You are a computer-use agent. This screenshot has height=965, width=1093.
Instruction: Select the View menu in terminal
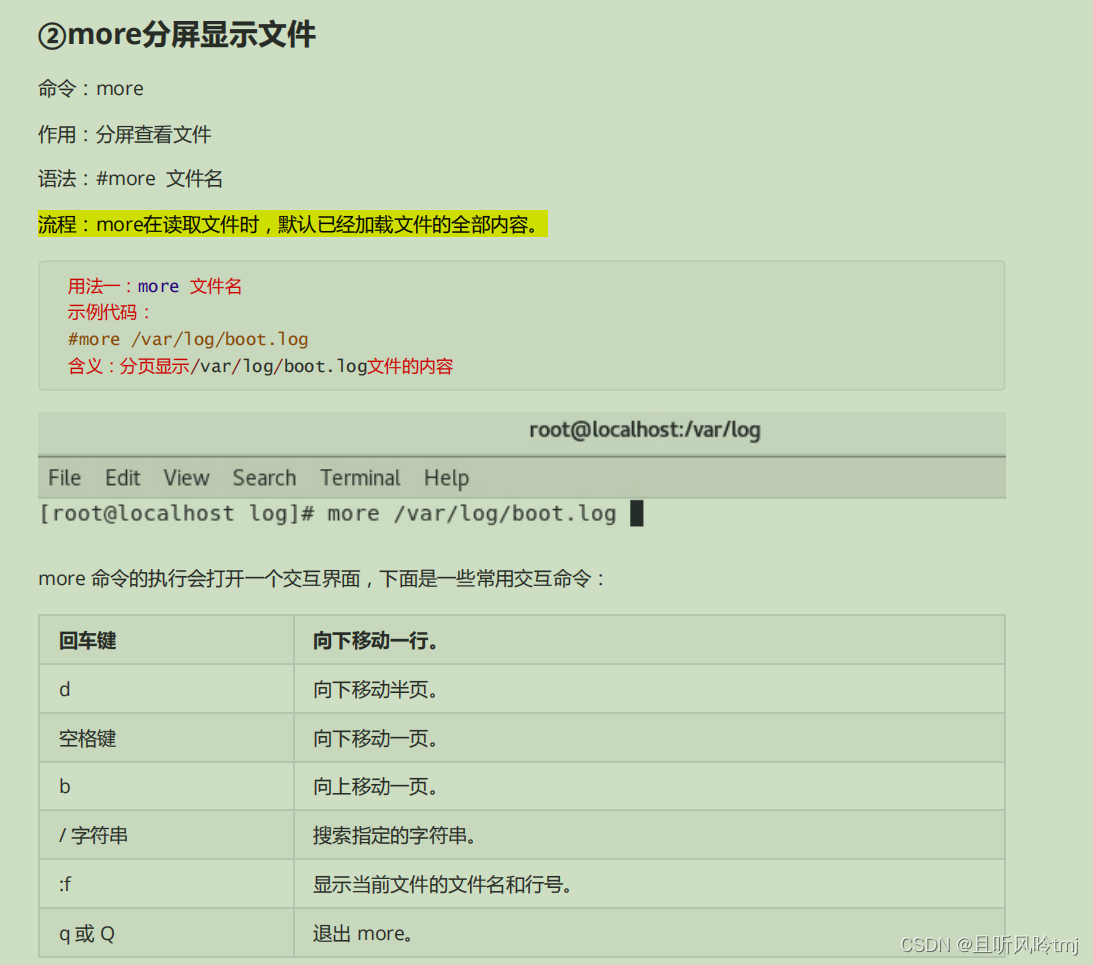pyautogui.click(x=186, y=478)
